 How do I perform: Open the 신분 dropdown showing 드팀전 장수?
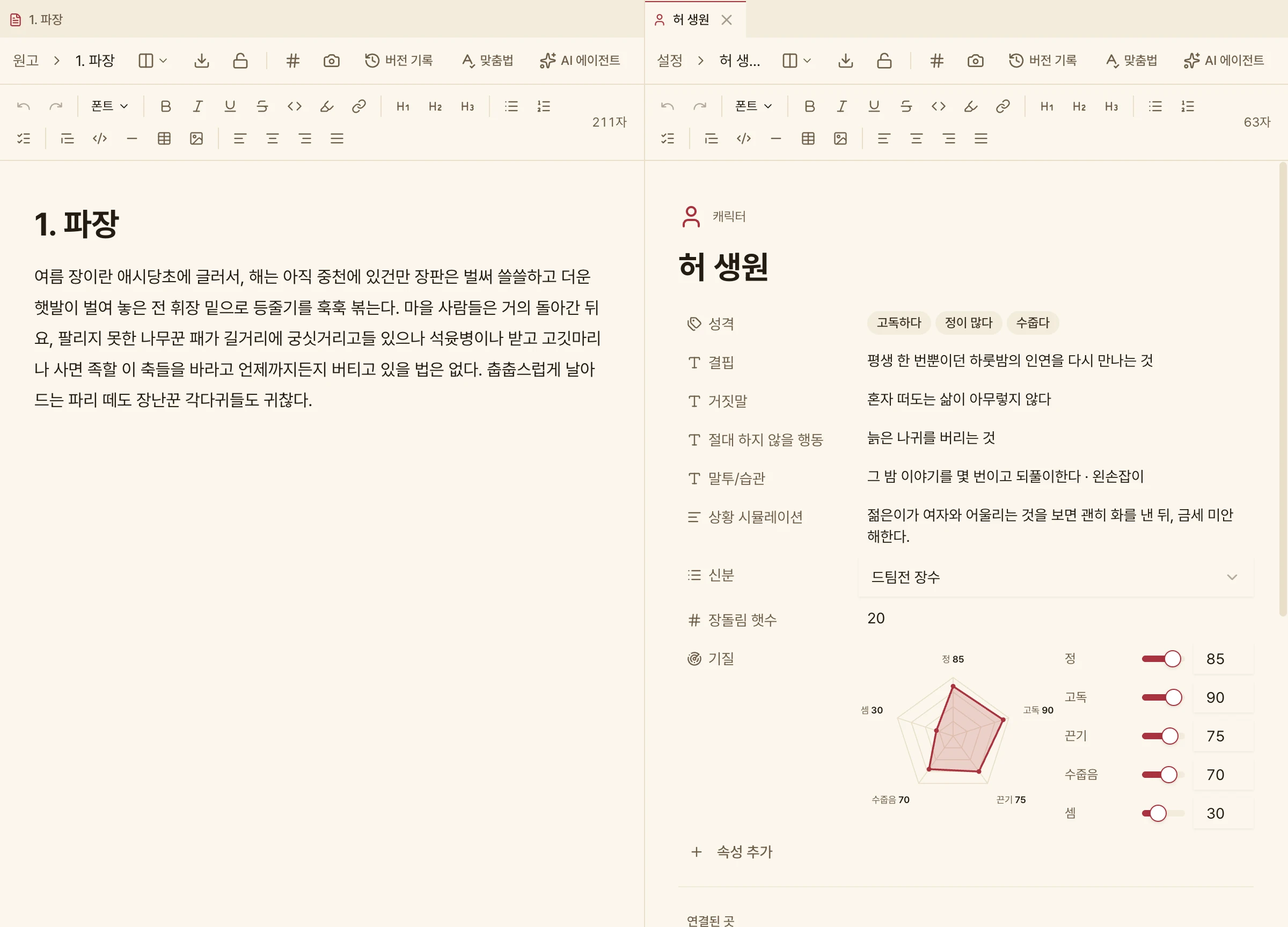1055,577
